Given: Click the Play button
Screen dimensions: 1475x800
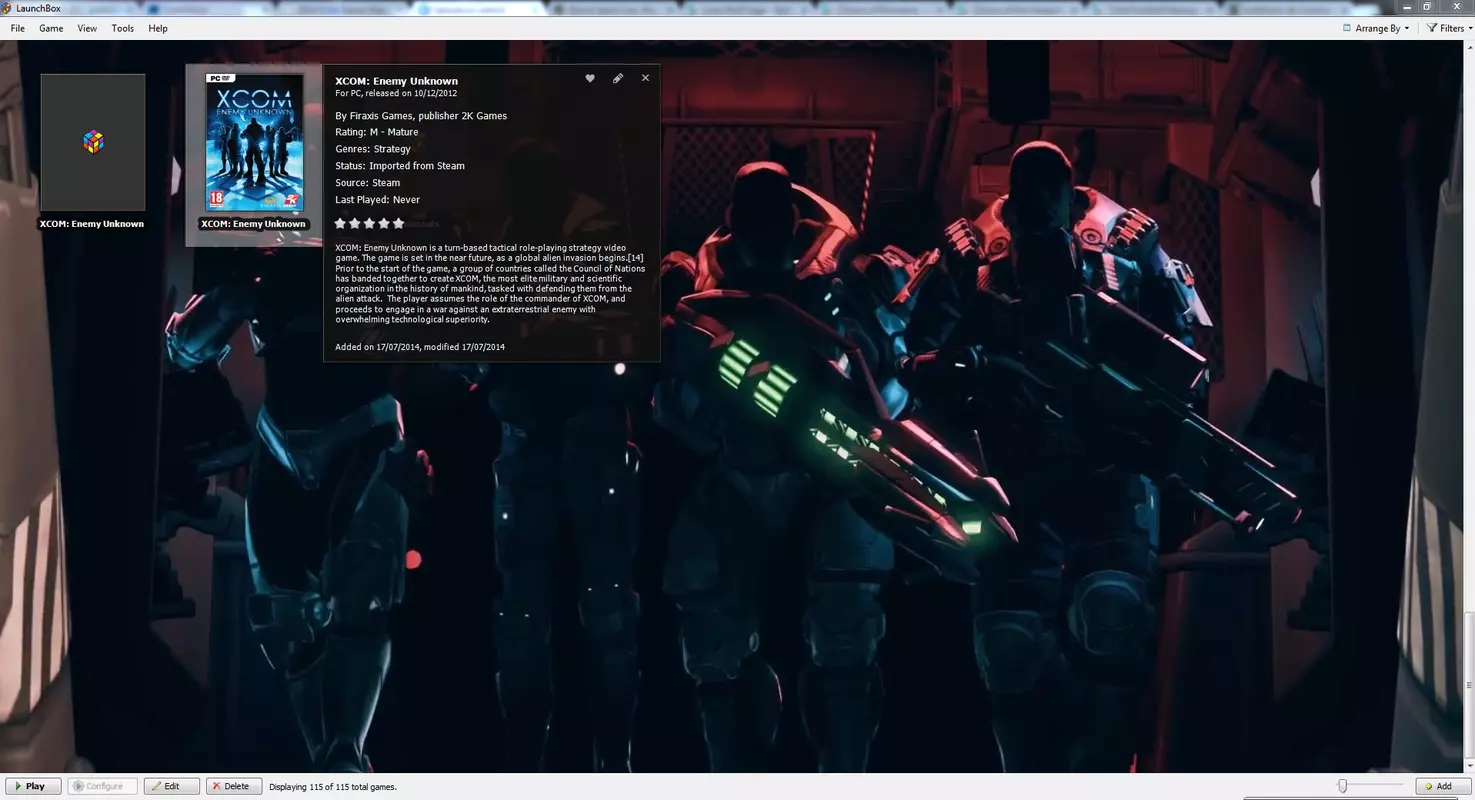Looking at the screenshot, I should tap(33, 786).
